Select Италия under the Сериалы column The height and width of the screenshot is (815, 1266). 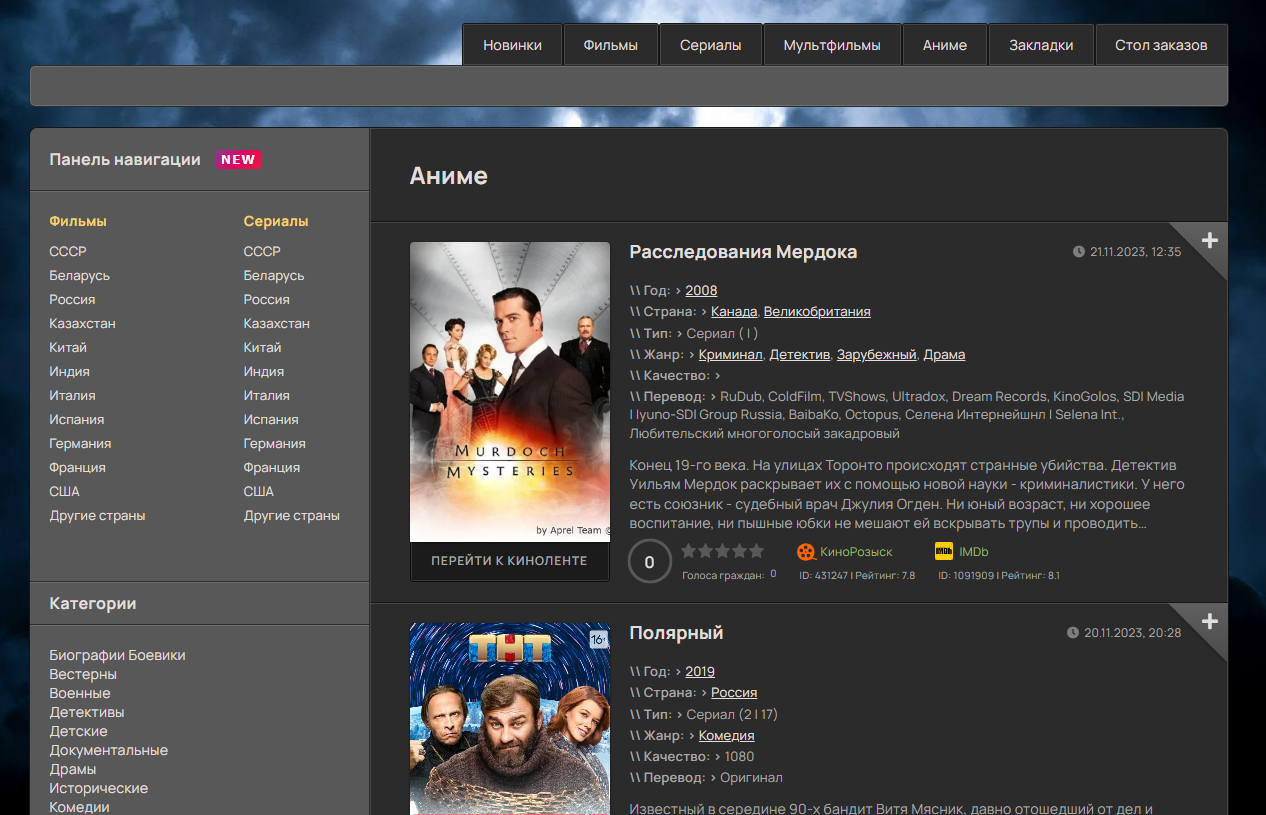[267, 395]
